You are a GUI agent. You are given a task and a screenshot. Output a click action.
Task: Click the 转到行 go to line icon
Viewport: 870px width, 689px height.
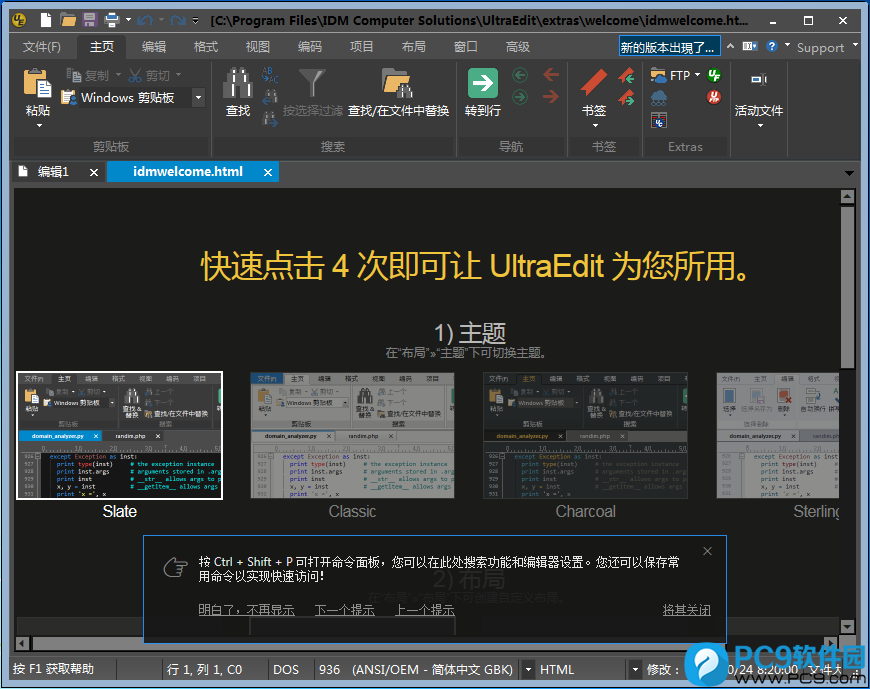point(483,83)
